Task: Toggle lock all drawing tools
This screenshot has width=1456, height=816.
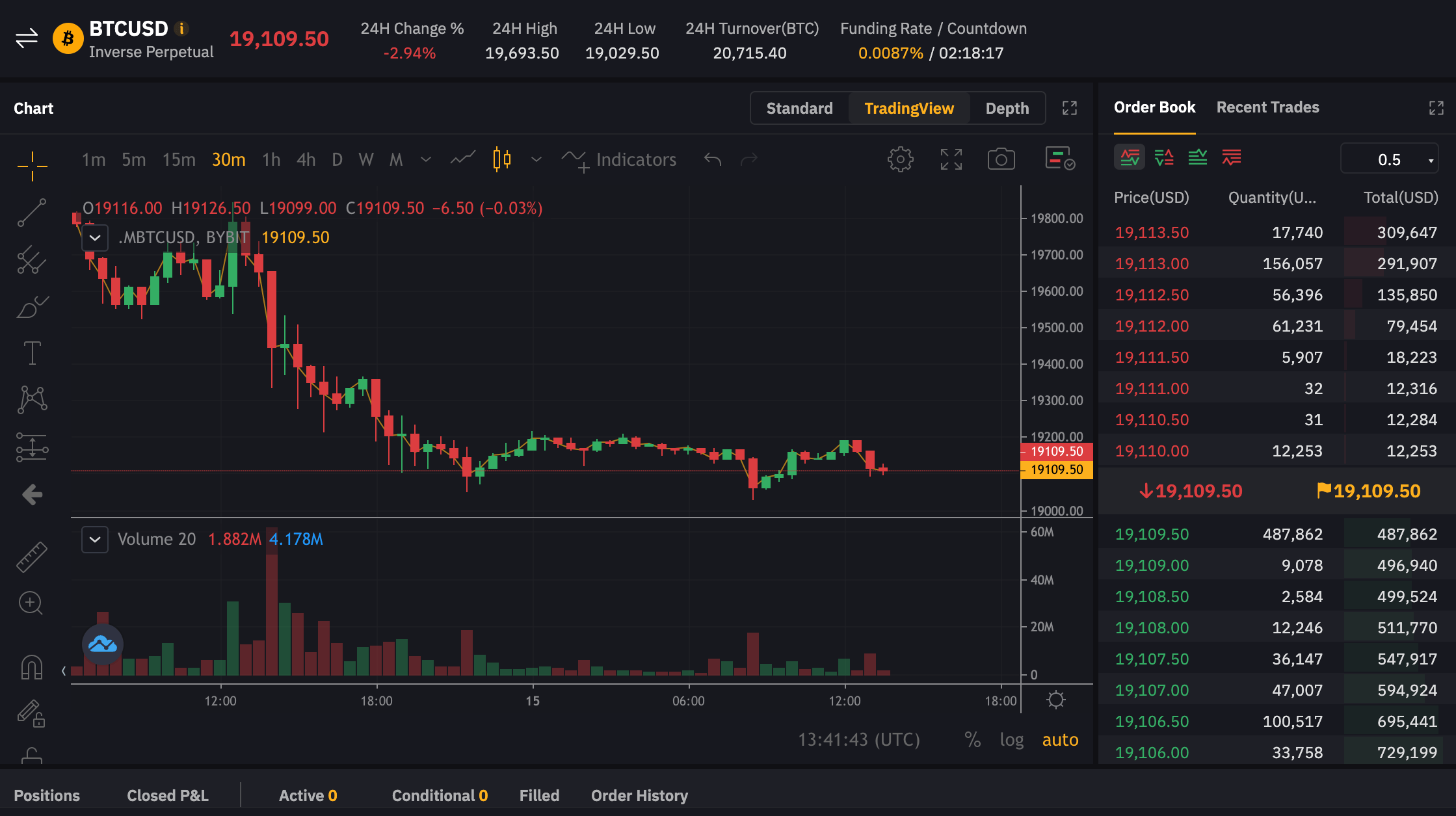Action: [x=31, y=713]
